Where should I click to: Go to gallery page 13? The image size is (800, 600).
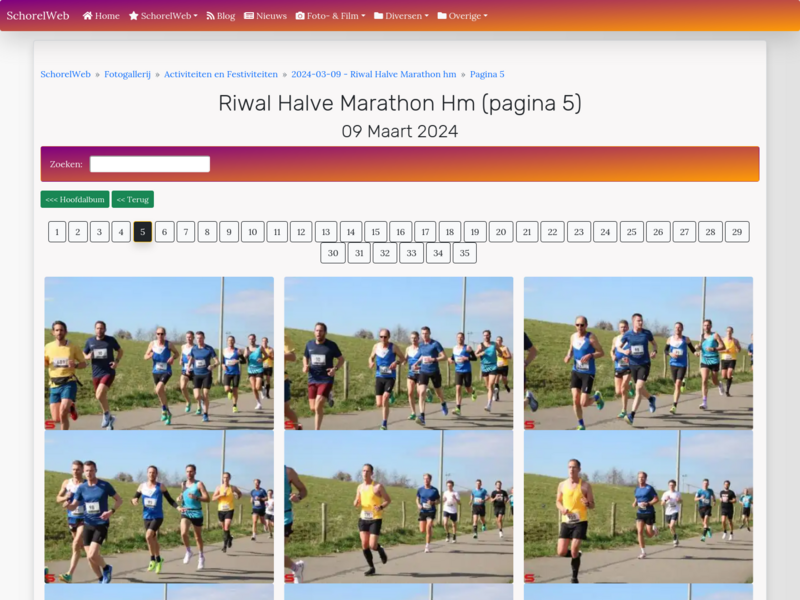point(326,232)
